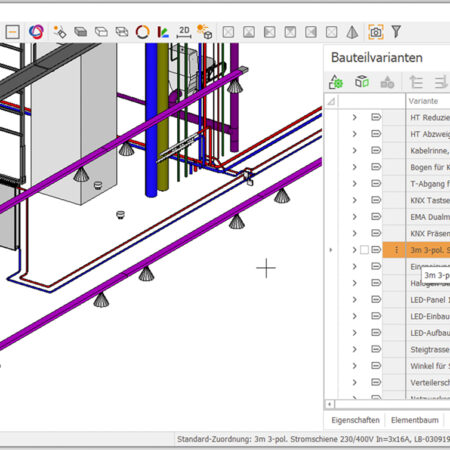This screenshot has height=450, width=450.
Task: Expand the EMA Dualm row
Action: pyautogui.click(x=355, y=217)
